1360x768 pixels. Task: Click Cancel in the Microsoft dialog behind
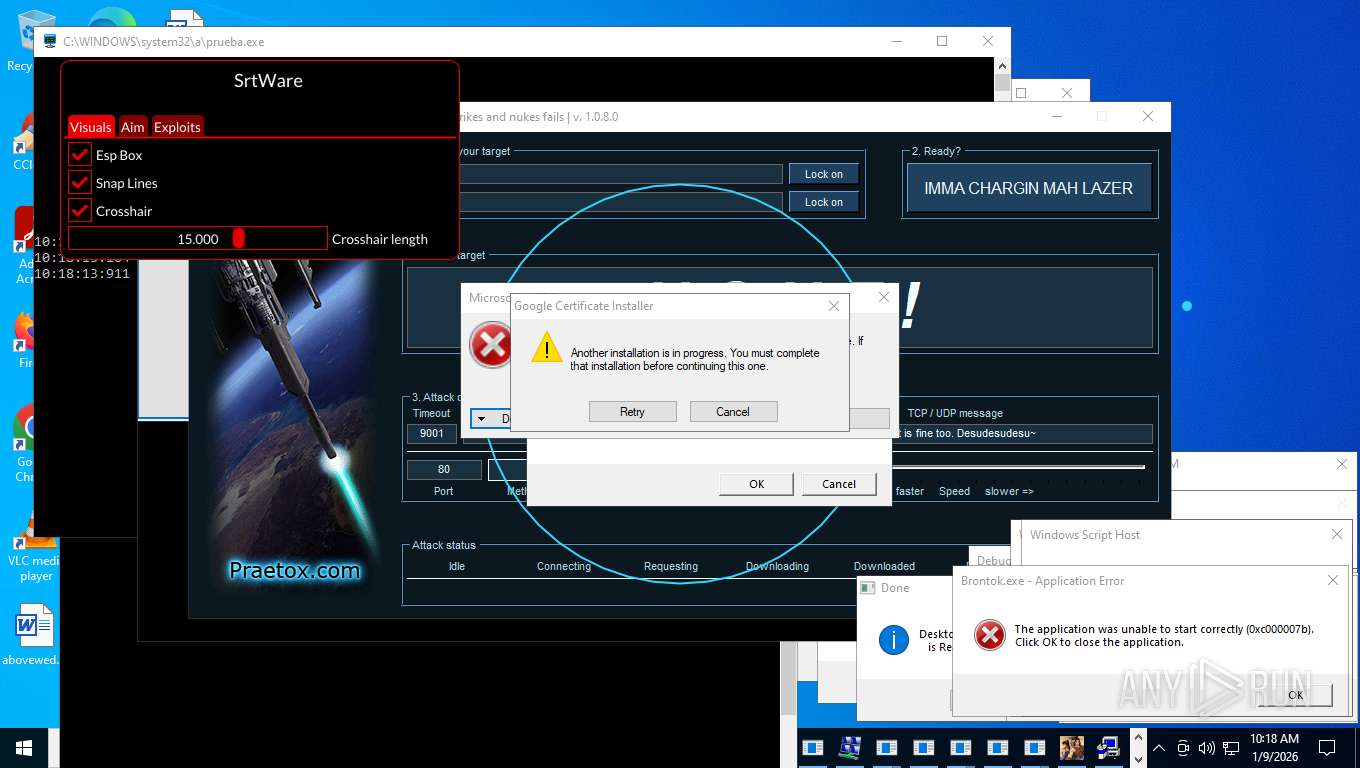pos(839,484)
